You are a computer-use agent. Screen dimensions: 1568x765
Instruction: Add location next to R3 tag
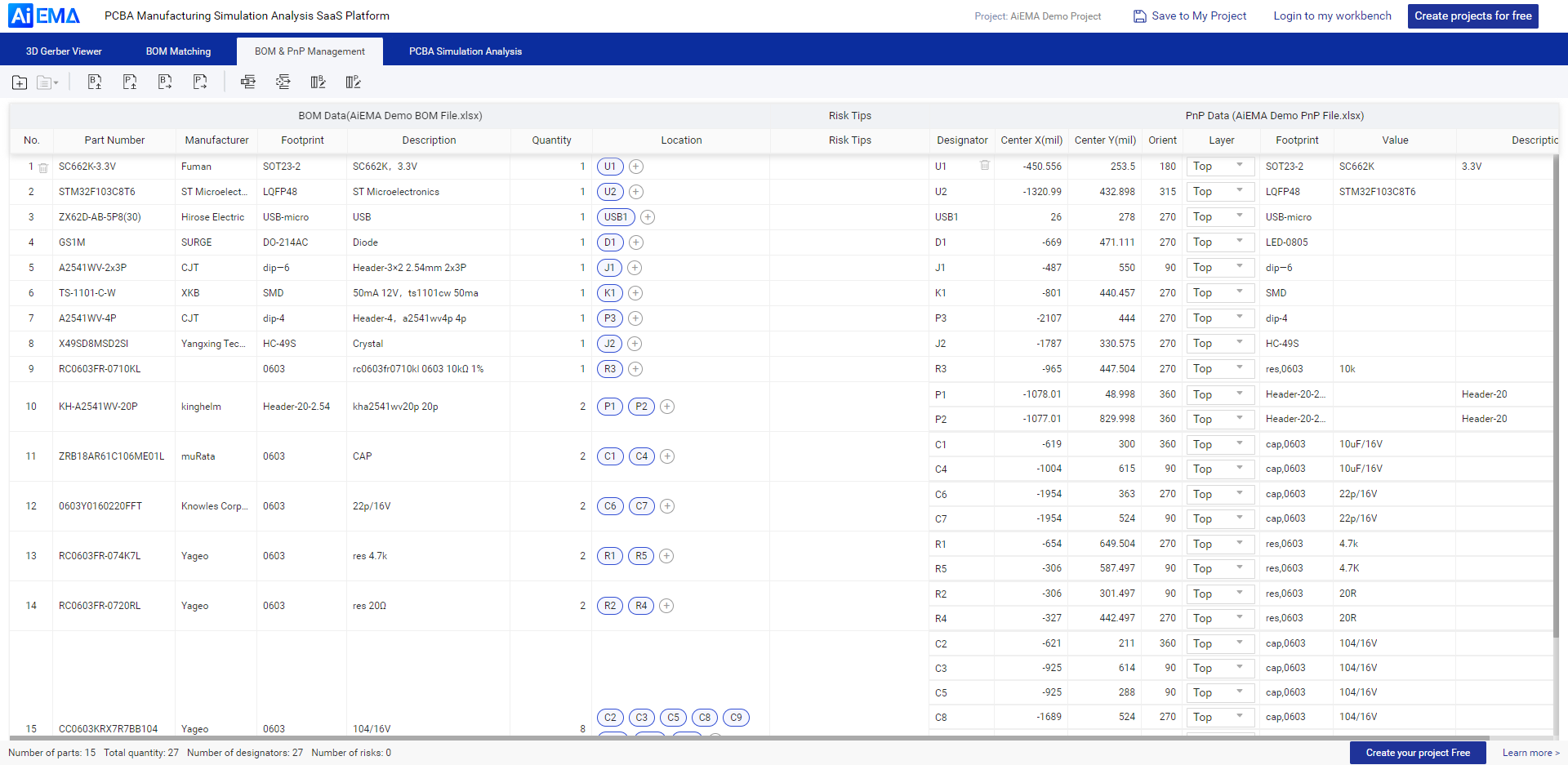tap(635, 369)
